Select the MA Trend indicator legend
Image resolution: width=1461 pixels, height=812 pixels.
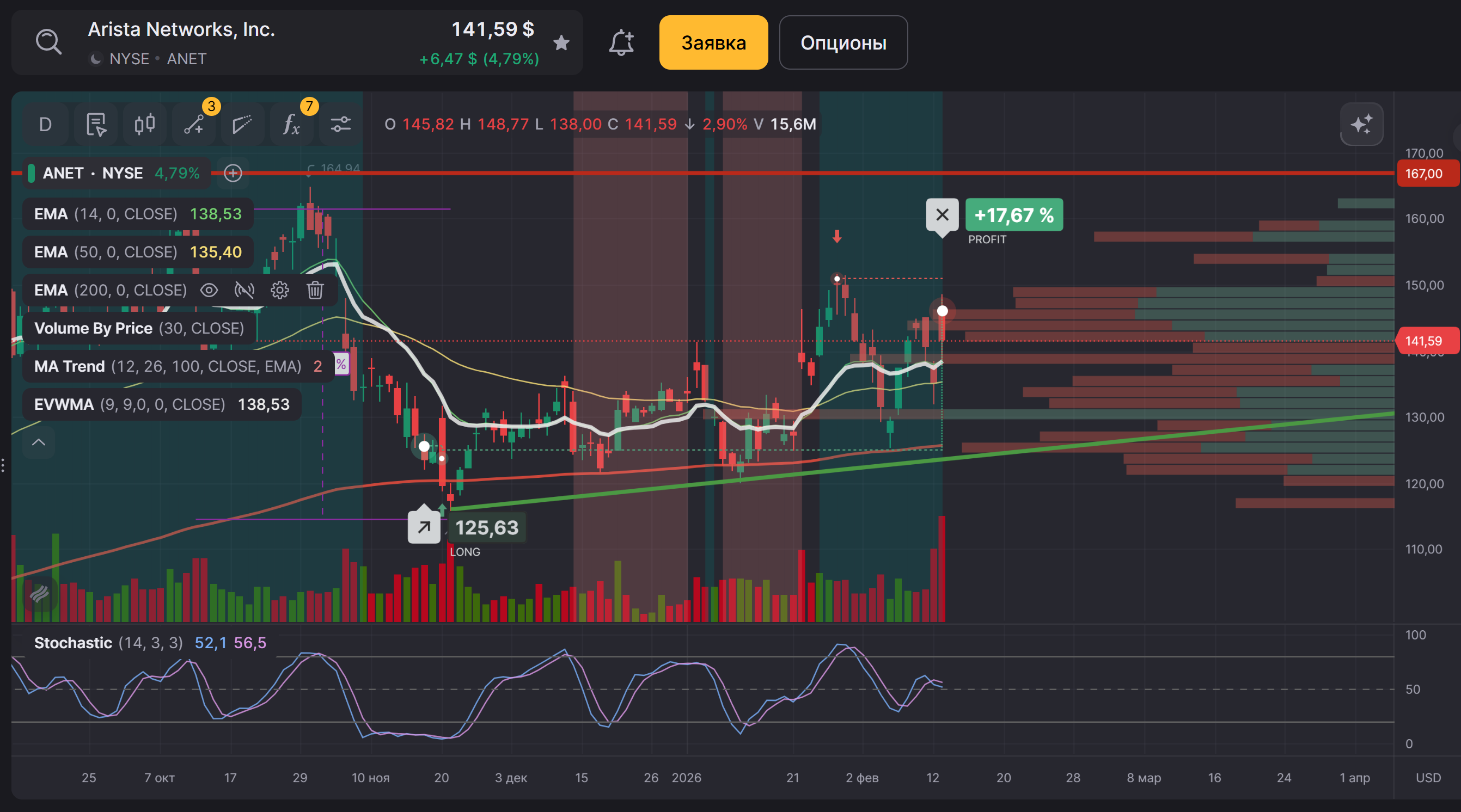(178, 366)
